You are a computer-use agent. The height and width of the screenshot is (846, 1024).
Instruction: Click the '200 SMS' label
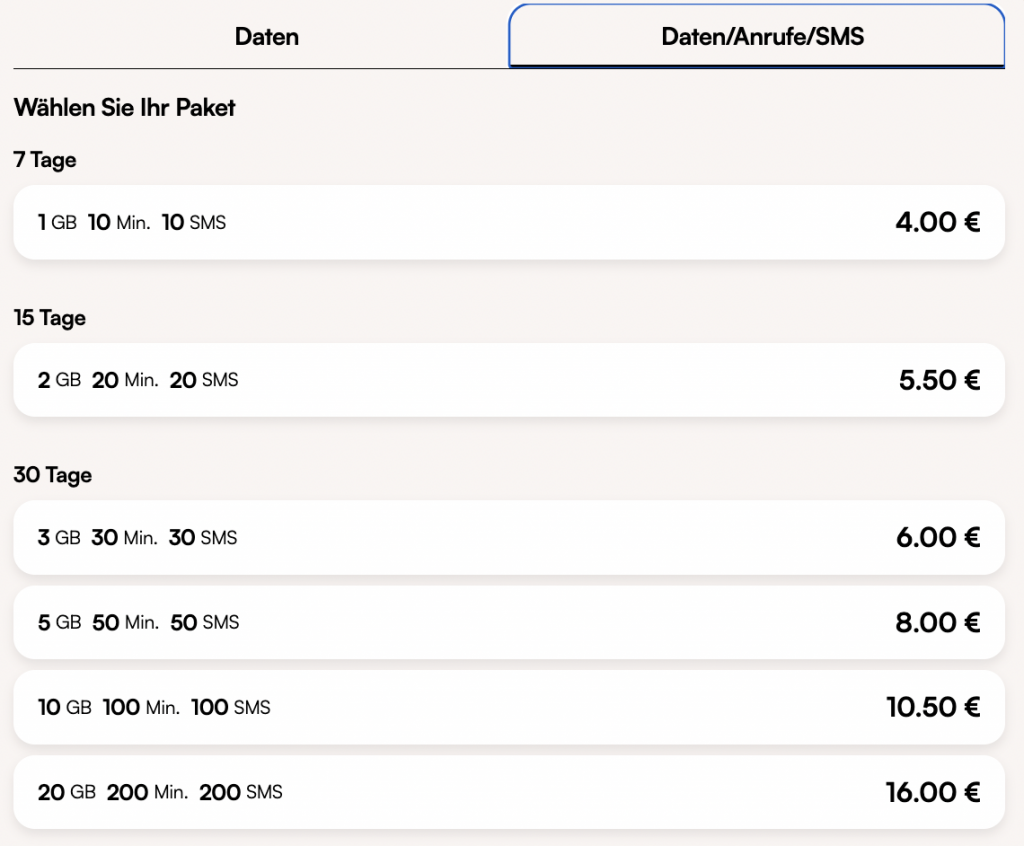(240, 793)
